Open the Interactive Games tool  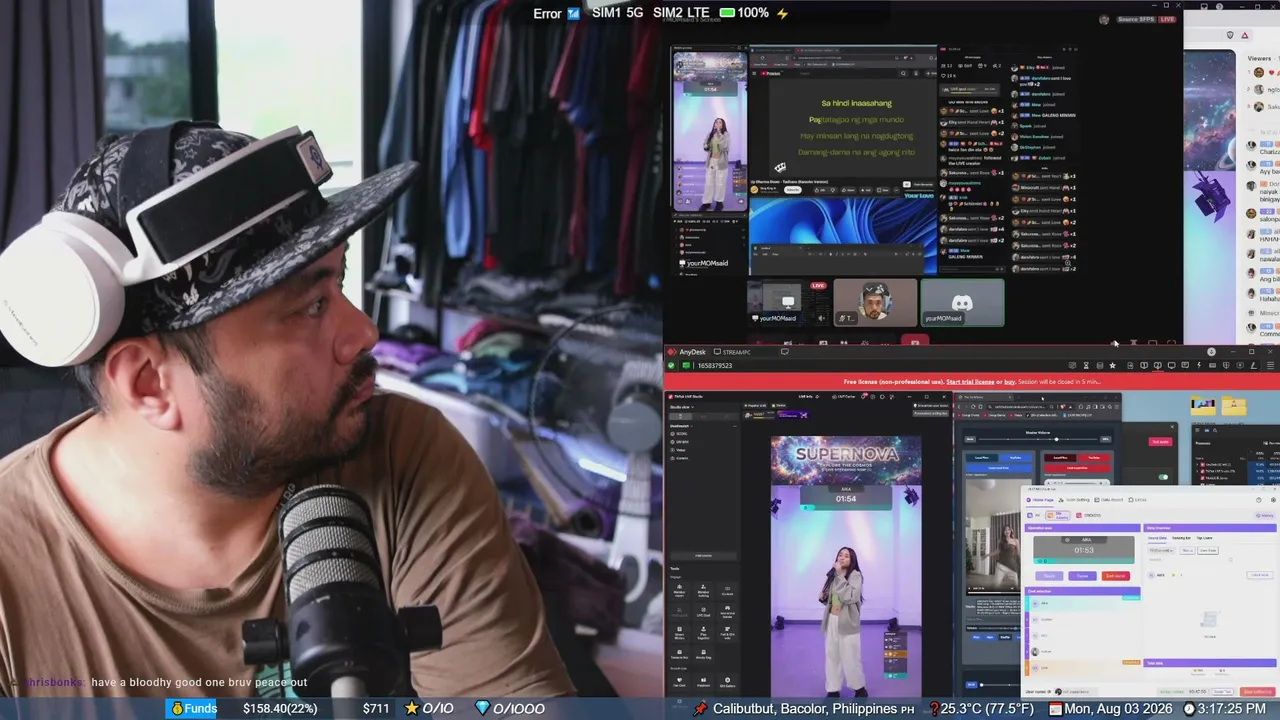point(727,612)
